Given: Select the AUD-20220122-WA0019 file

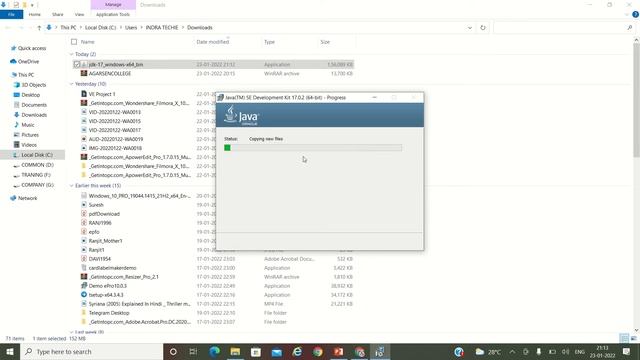Looking at the screenshot, I should (116, 139).
